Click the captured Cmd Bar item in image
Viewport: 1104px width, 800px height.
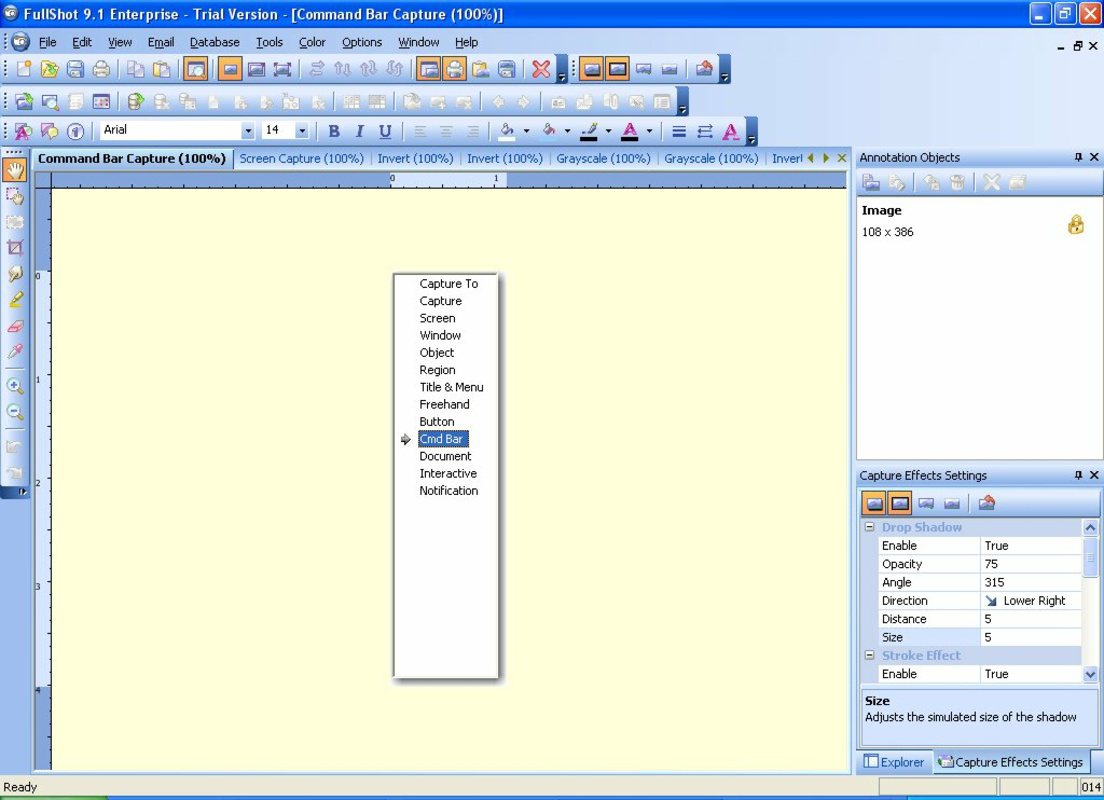443,439
